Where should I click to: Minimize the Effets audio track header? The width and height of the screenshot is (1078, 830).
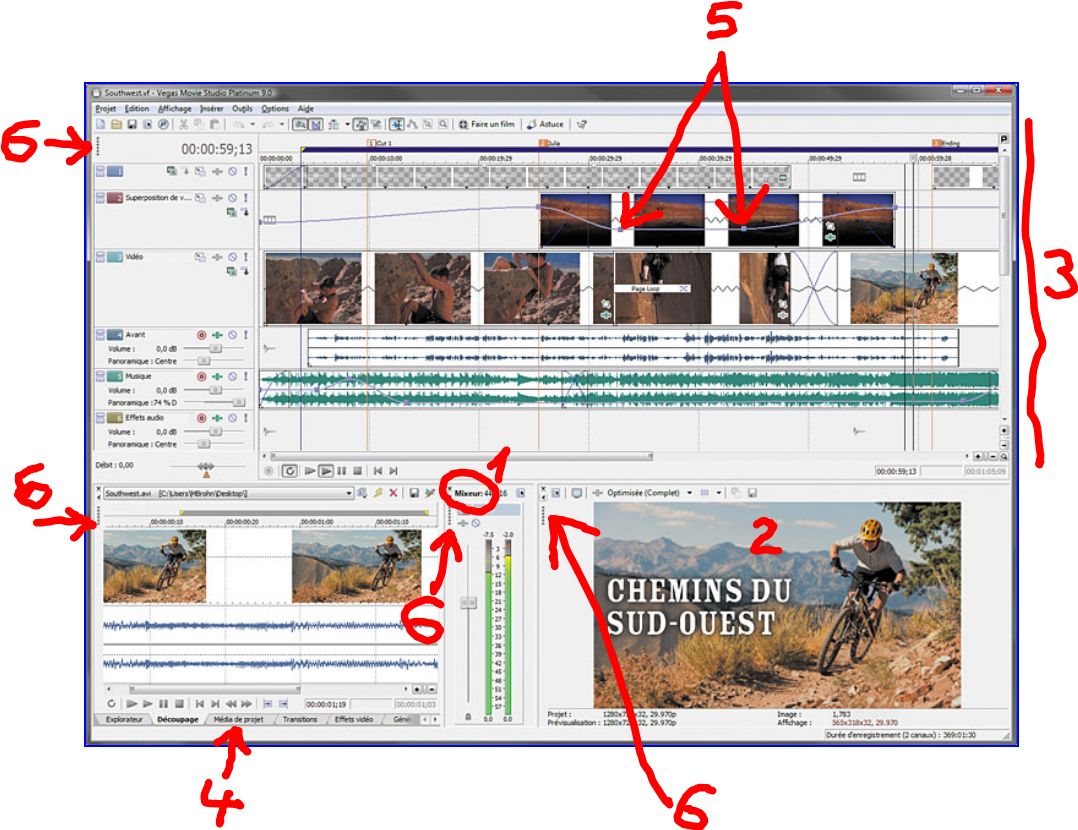100,415
